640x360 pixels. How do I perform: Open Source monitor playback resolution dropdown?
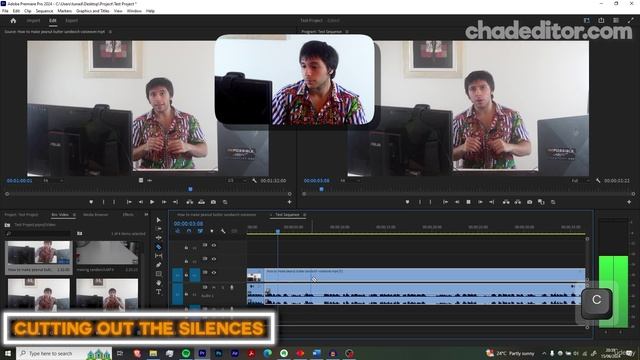238,180
